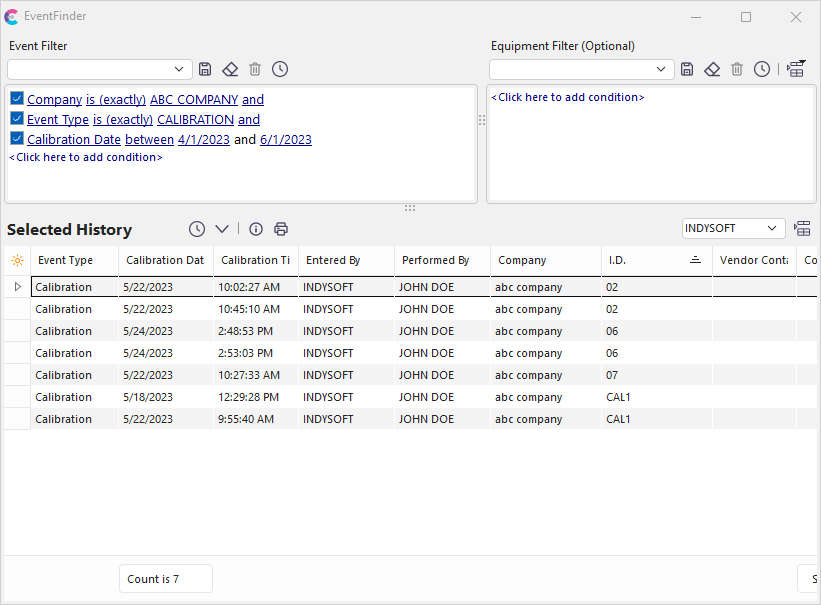
Task: Print the Selected History results
Action: click(x=281, y=229)
